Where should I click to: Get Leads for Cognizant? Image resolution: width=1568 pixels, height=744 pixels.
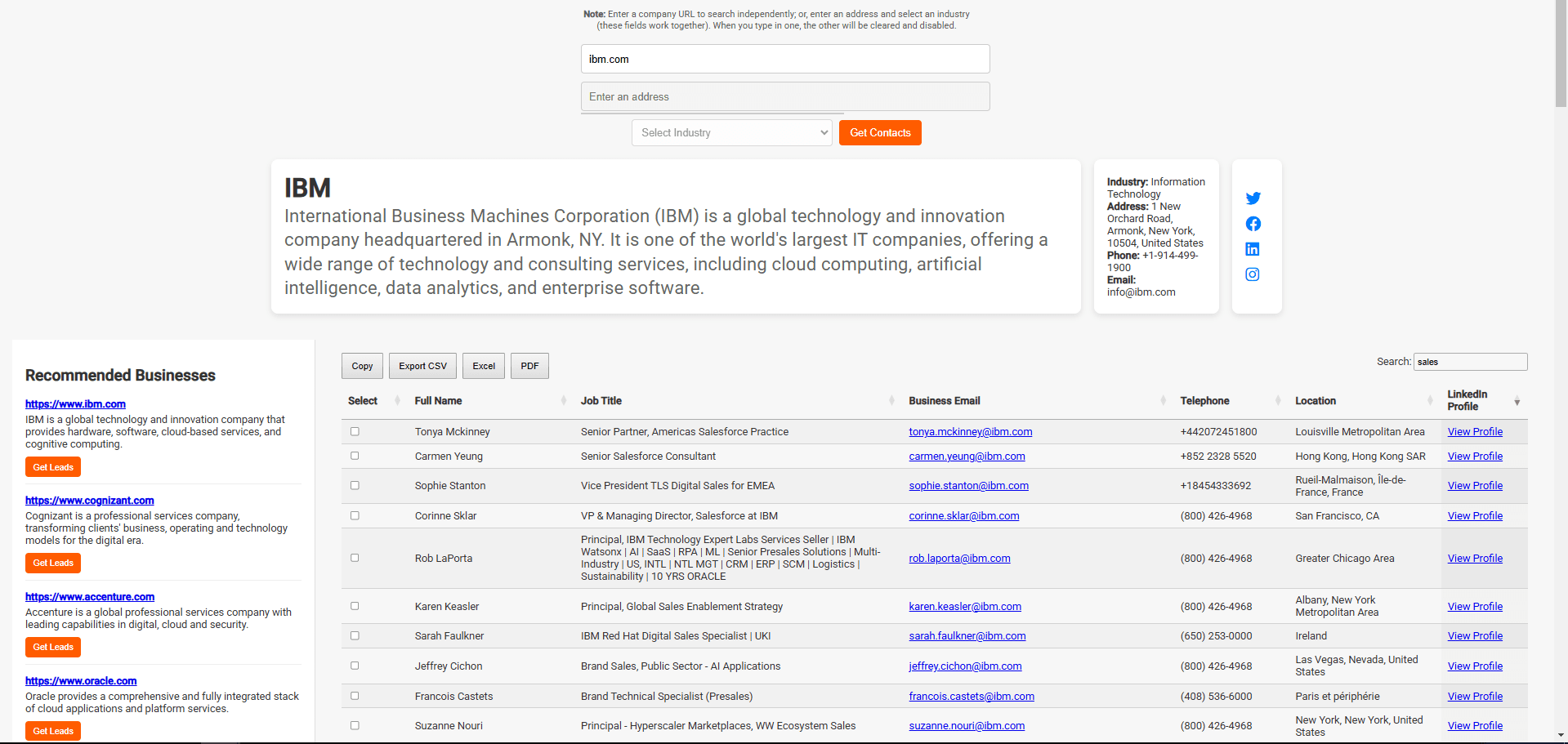(x=53, y=563)
